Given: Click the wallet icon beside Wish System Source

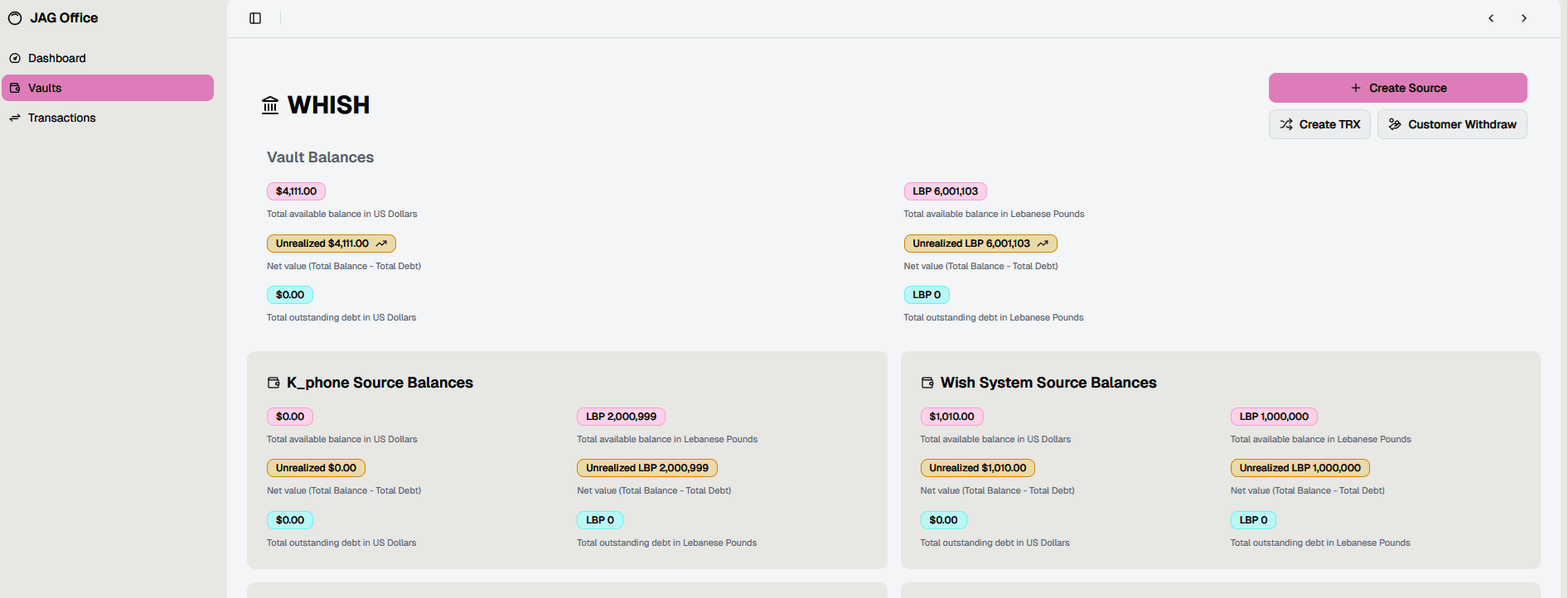Looking at the screenshot, I should [927, 383].
